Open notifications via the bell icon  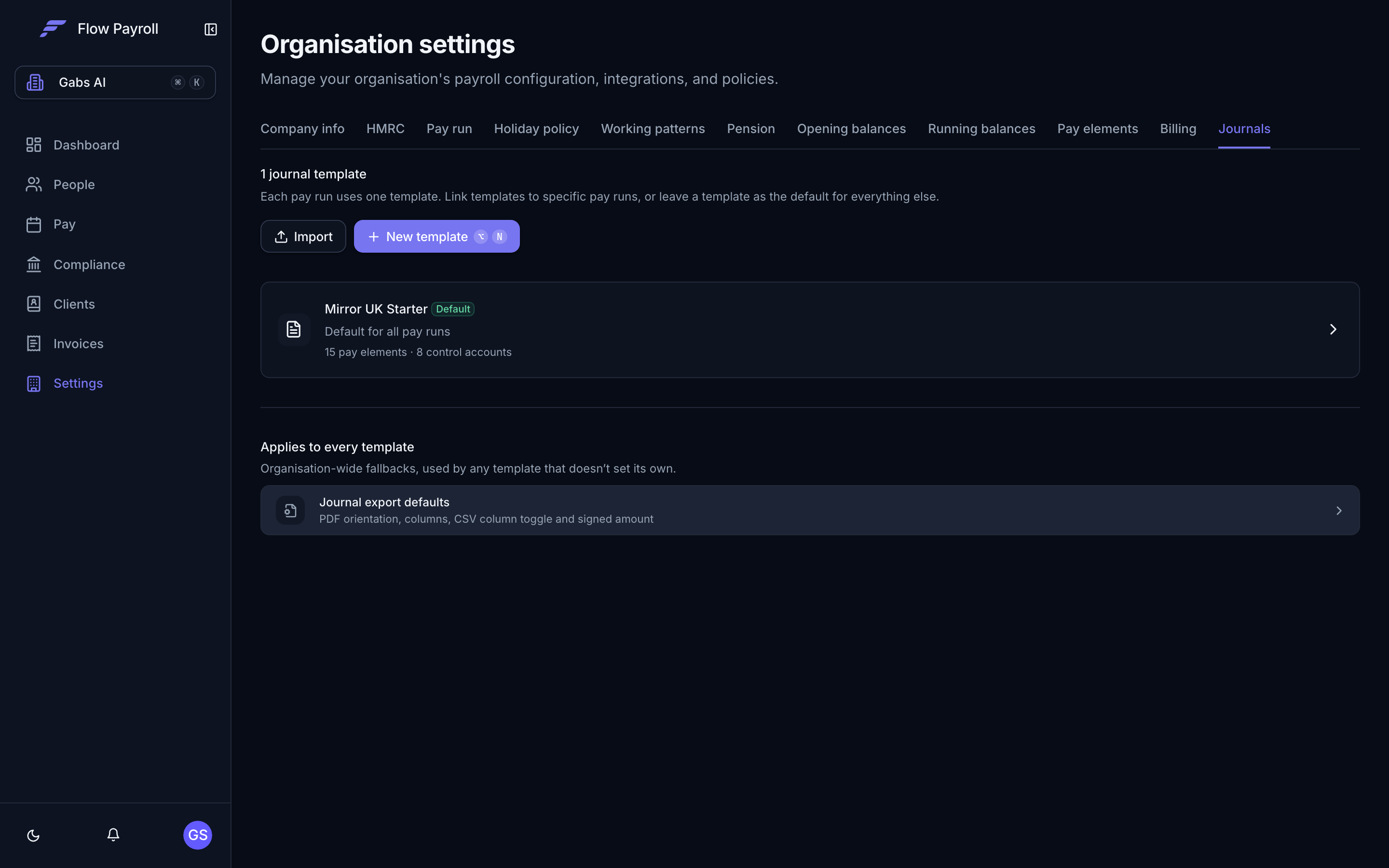pyautogui.click(x=113, y=835)
